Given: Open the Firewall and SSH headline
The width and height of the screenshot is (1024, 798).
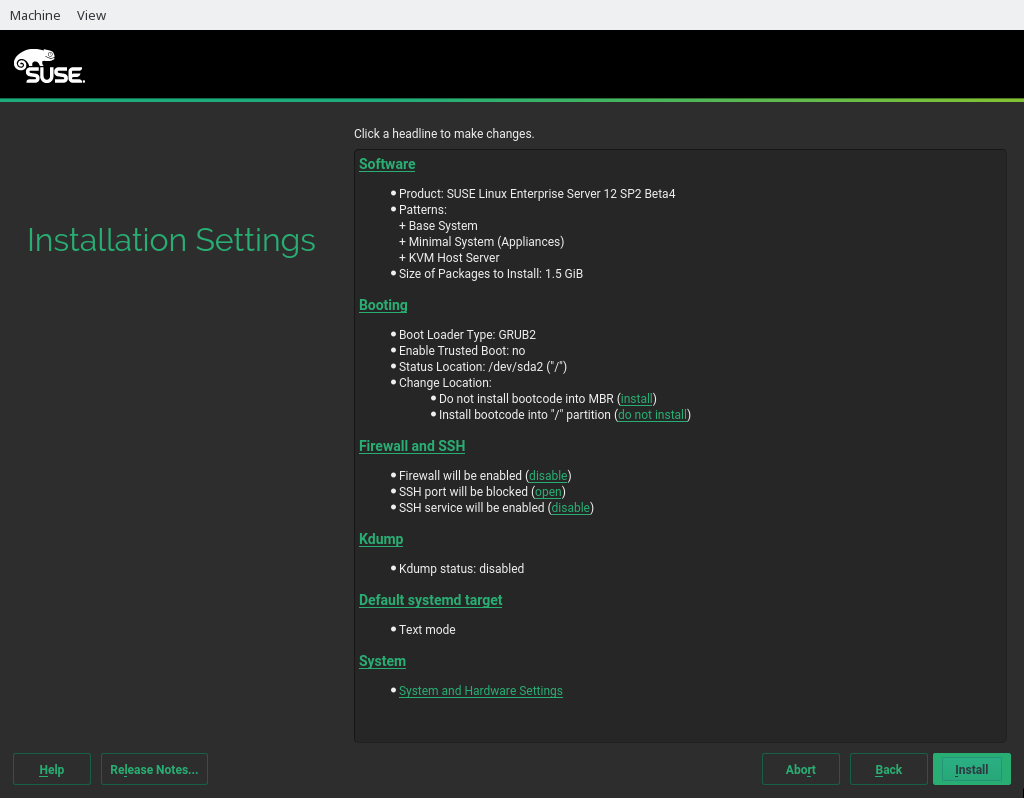Looking at the screenshot, I should tap(412, 446).
